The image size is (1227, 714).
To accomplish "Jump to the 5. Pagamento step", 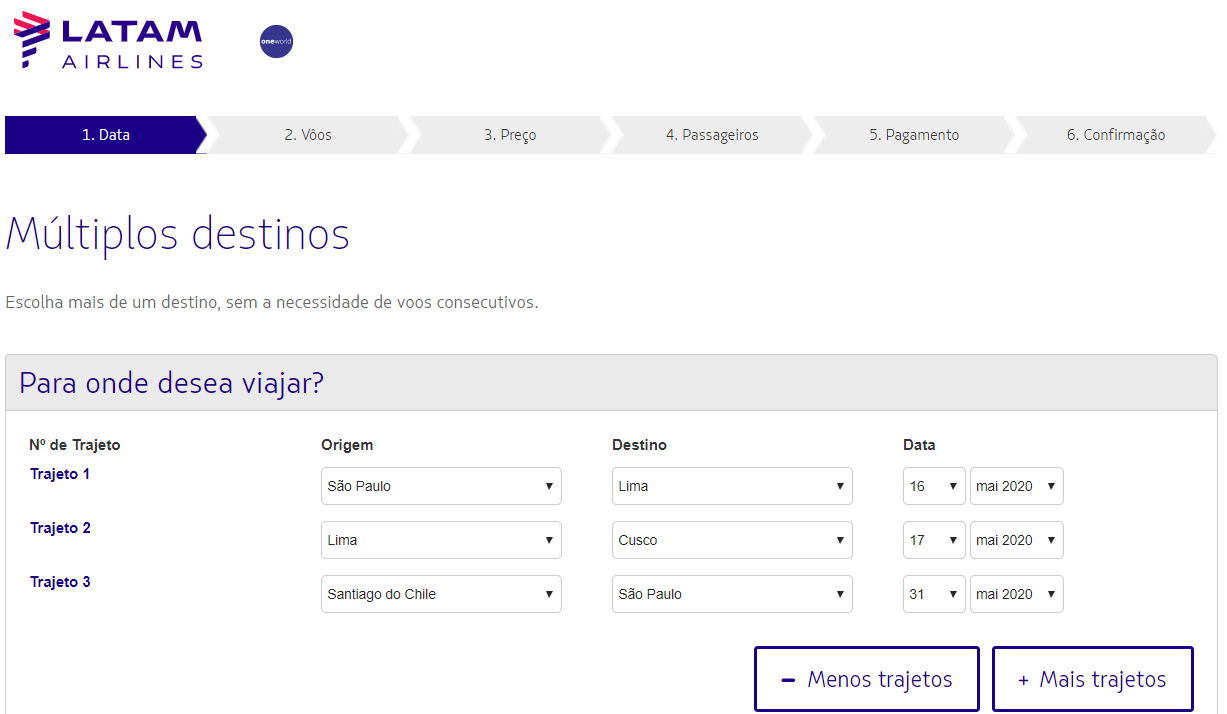I will (x=913, y=135).
